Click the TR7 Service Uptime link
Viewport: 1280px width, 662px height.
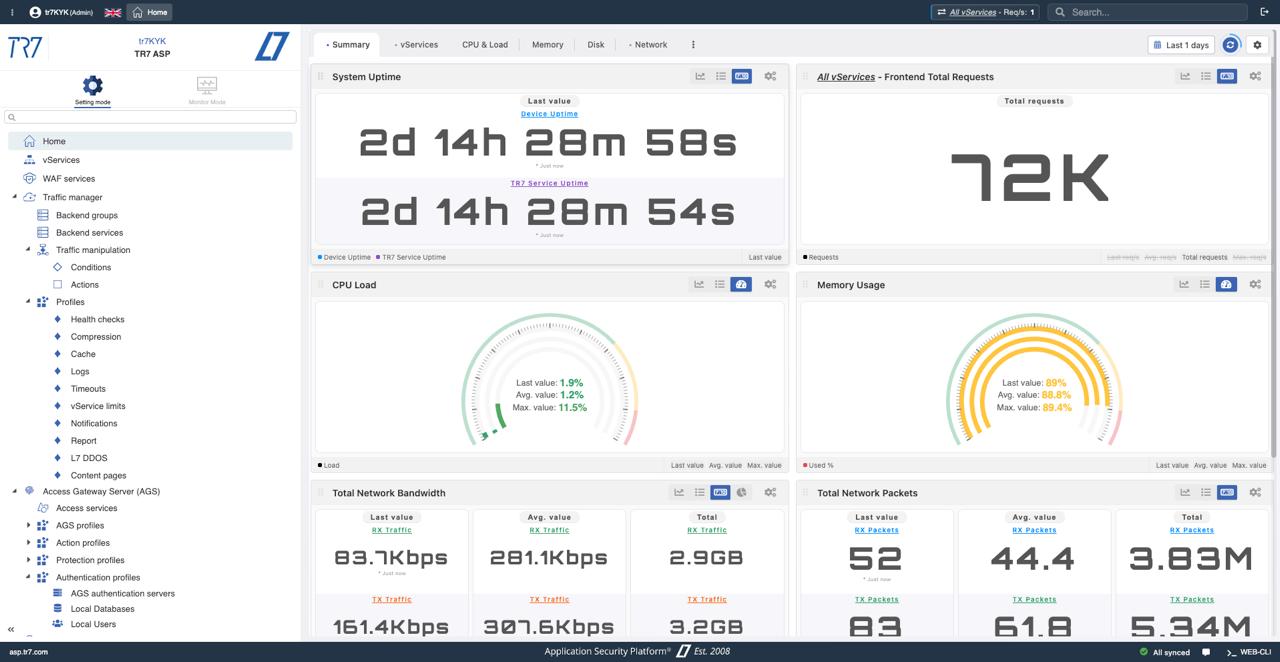click(549, 183)
